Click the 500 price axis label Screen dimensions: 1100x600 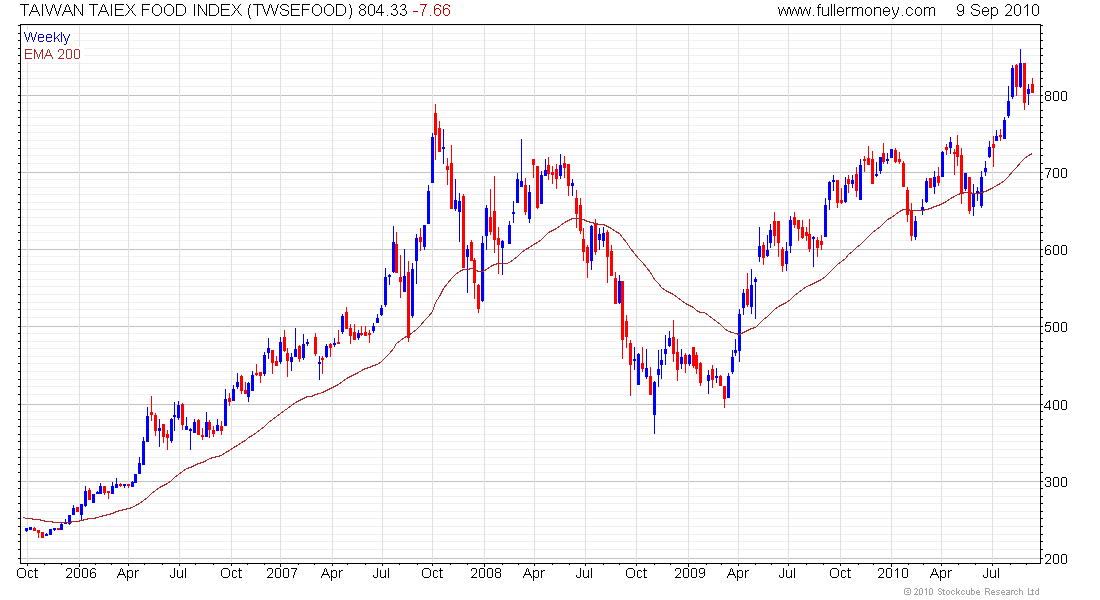(1056, 328)
